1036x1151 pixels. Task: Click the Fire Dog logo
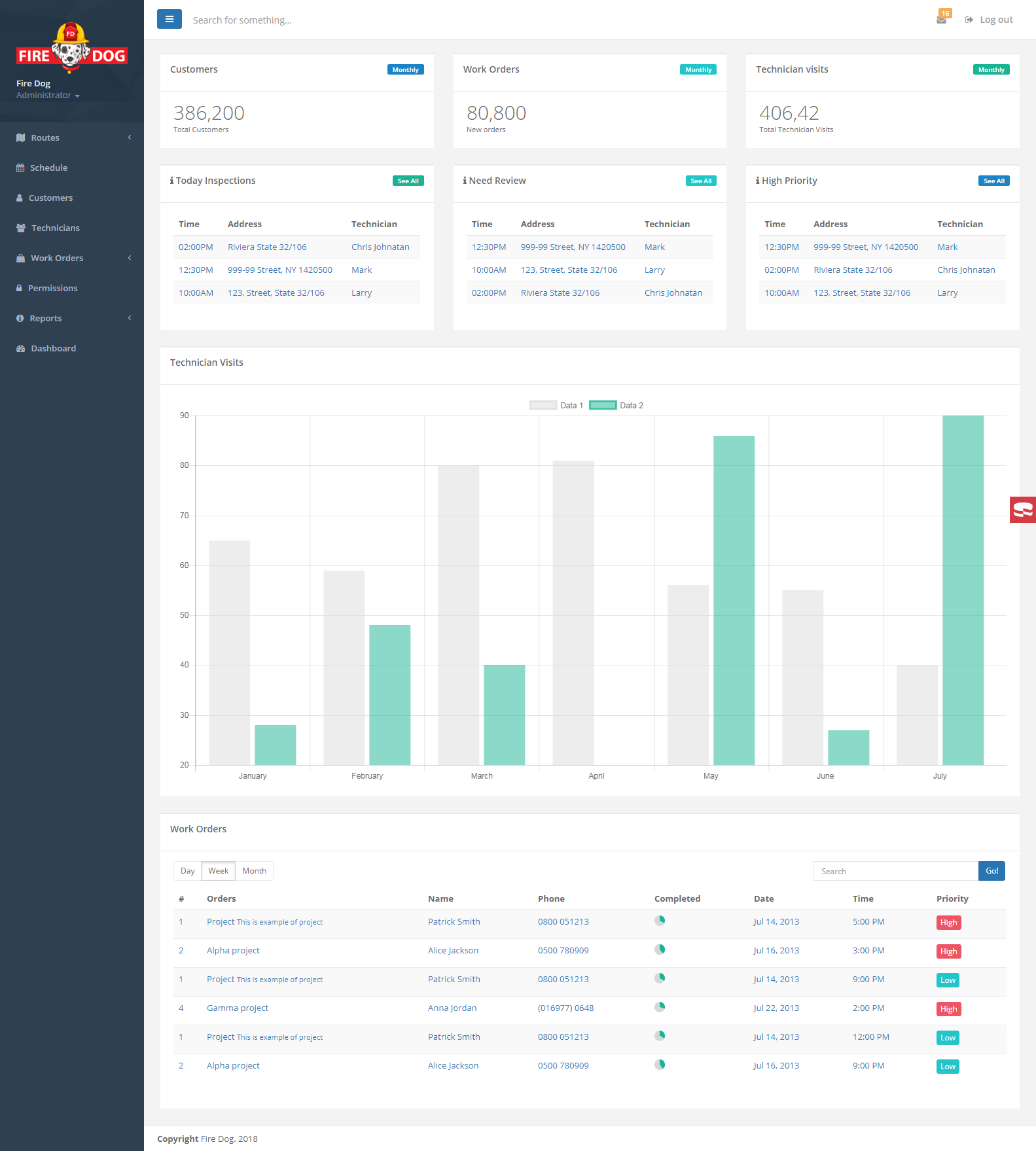(71, 48)
